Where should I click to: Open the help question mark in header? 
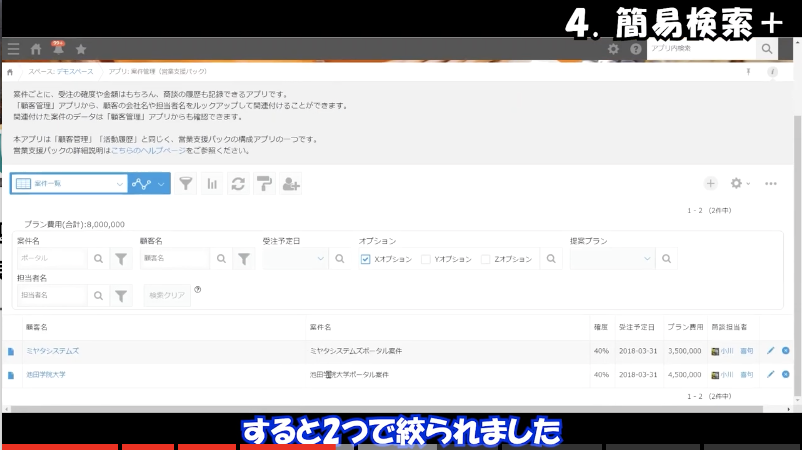pos(635,49)
